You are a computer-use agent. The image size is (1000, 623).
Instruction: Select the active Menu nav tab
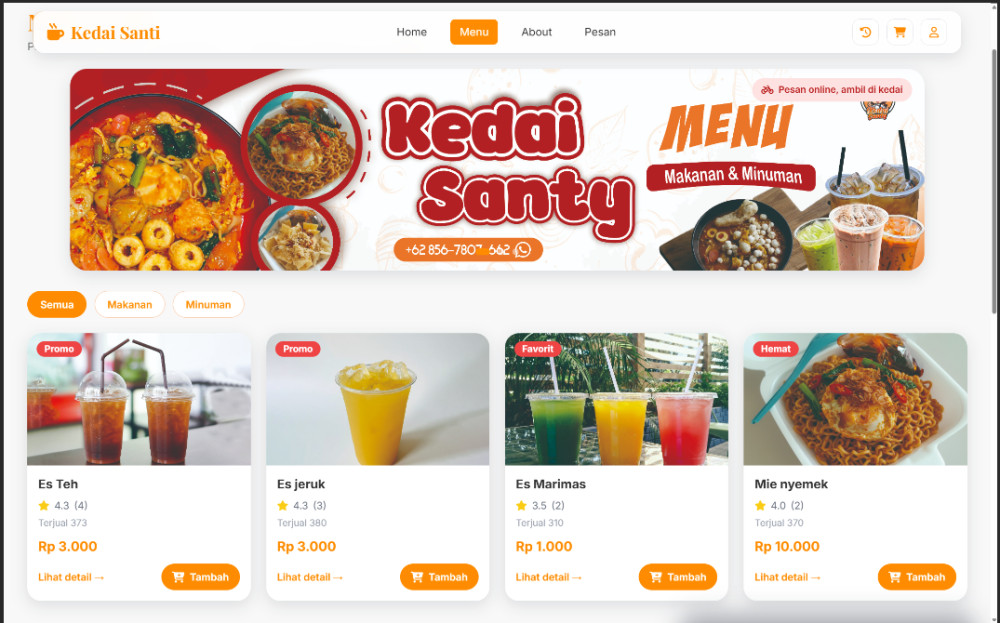474,32
